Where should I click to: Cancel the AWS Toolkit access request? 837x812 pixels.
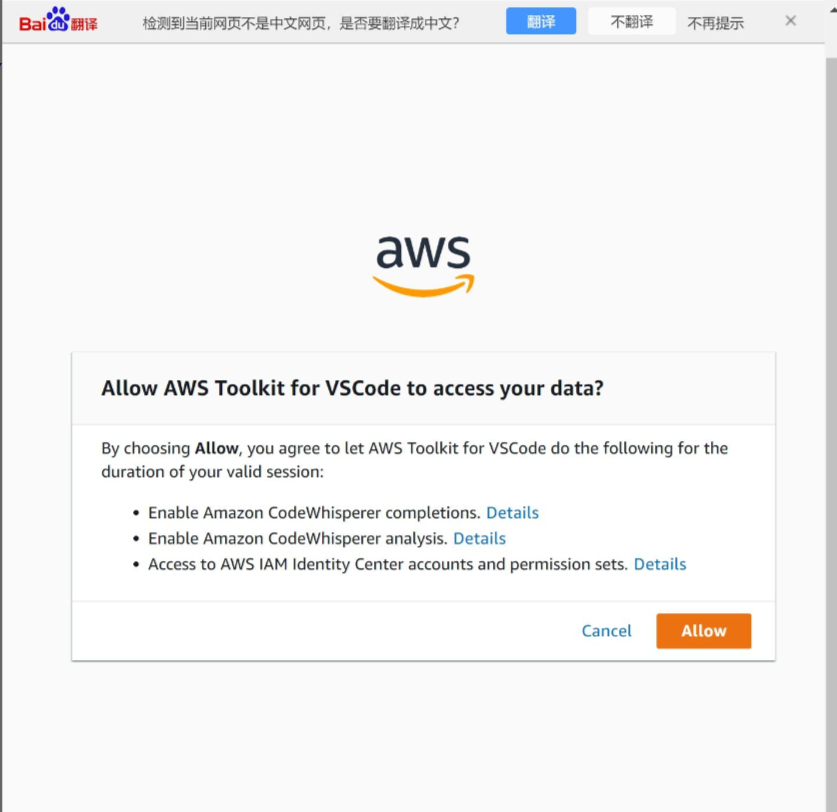point(606,630)
